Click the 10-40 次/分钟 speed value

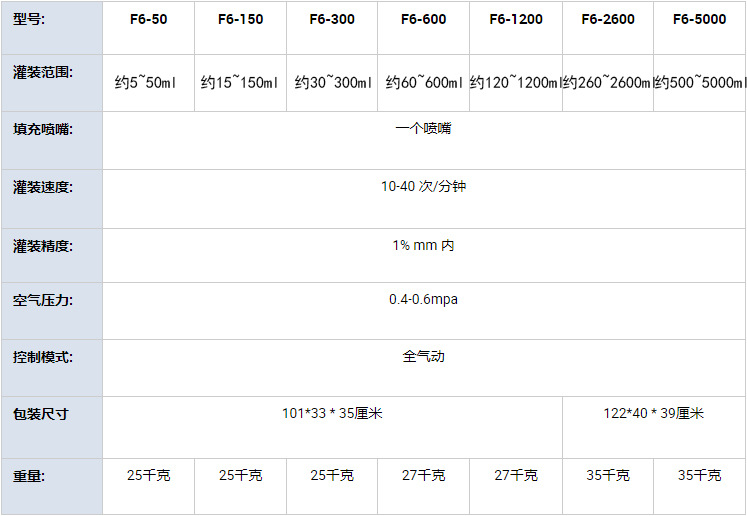point(423,186)
